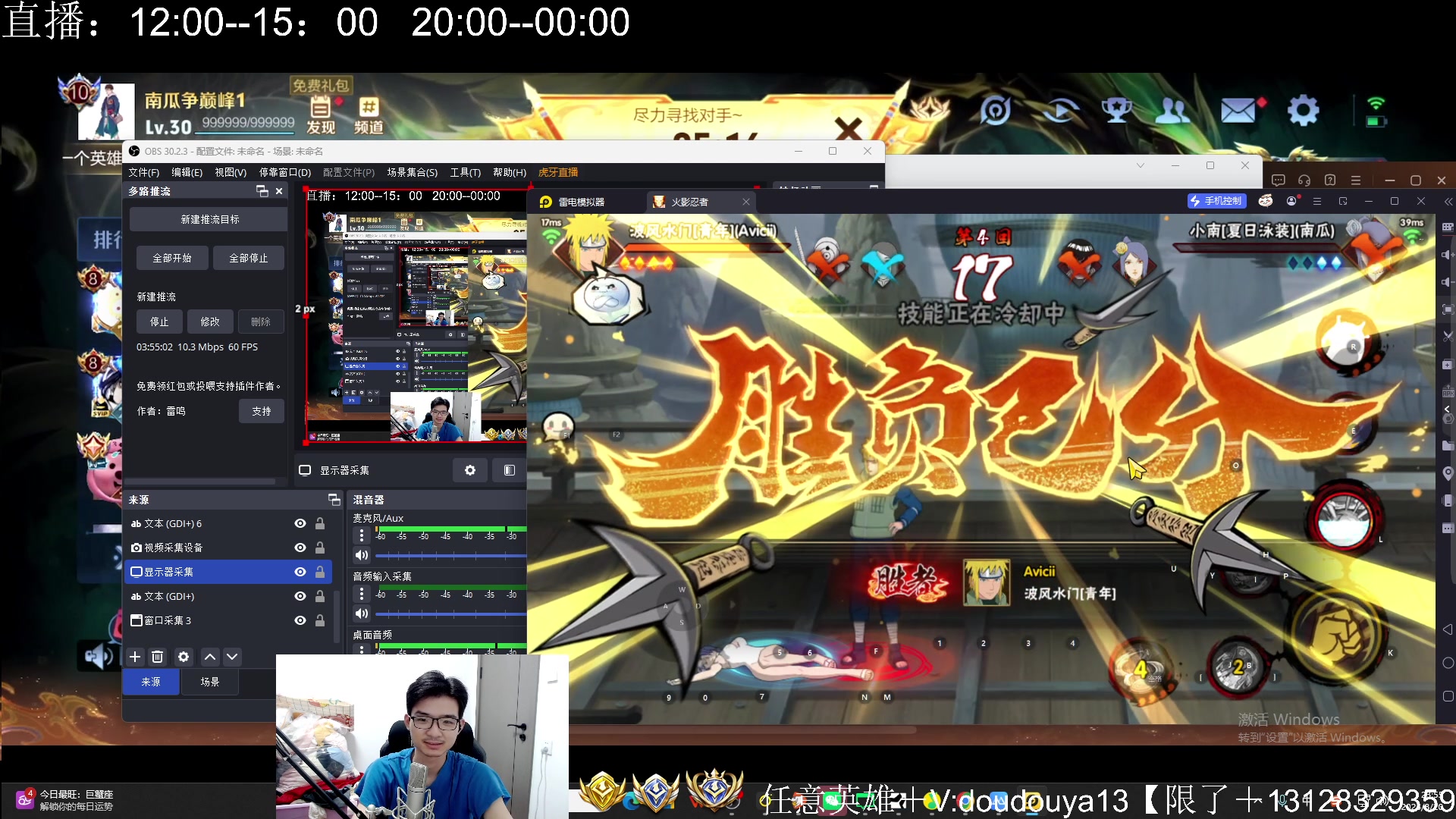Open the 虎牙直播 menu item
The height and width of the screenshot is (819, 1456).
click(x=558, y=172)
